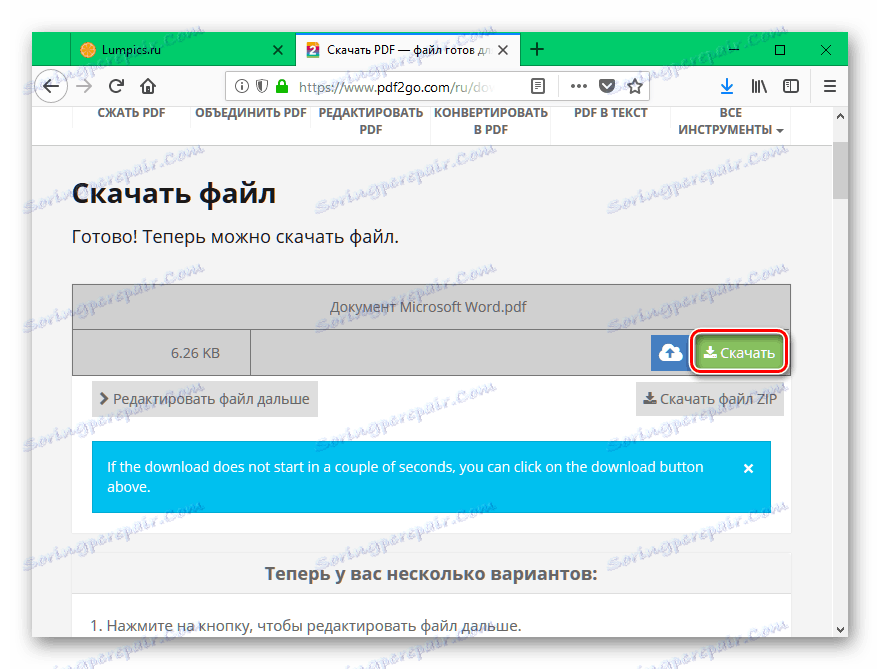Go to the browser home page
The image size is (880, 669).
[x=148, y=86]
